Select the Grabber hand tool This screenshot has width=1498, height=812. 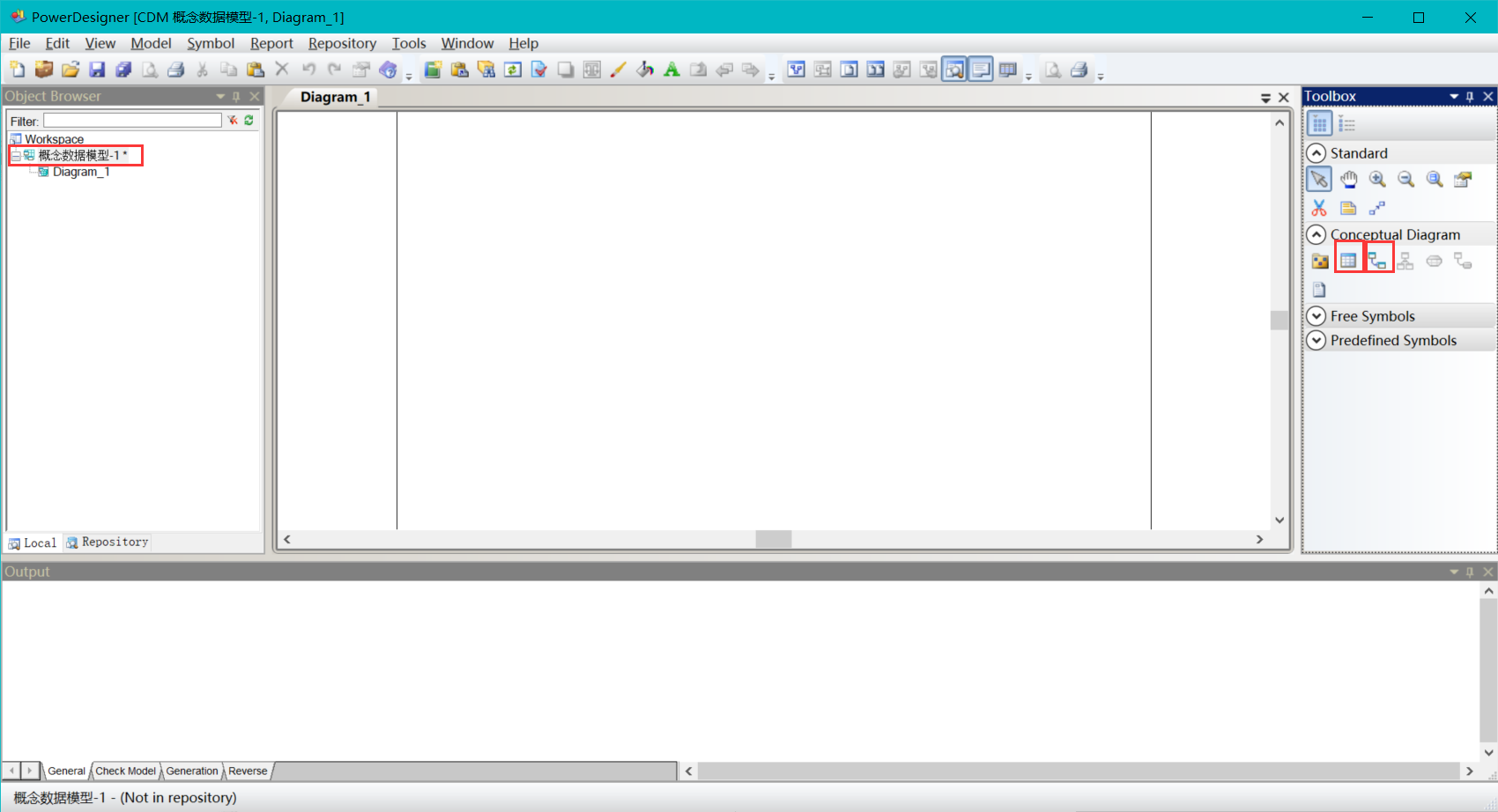coord(1348,180)
